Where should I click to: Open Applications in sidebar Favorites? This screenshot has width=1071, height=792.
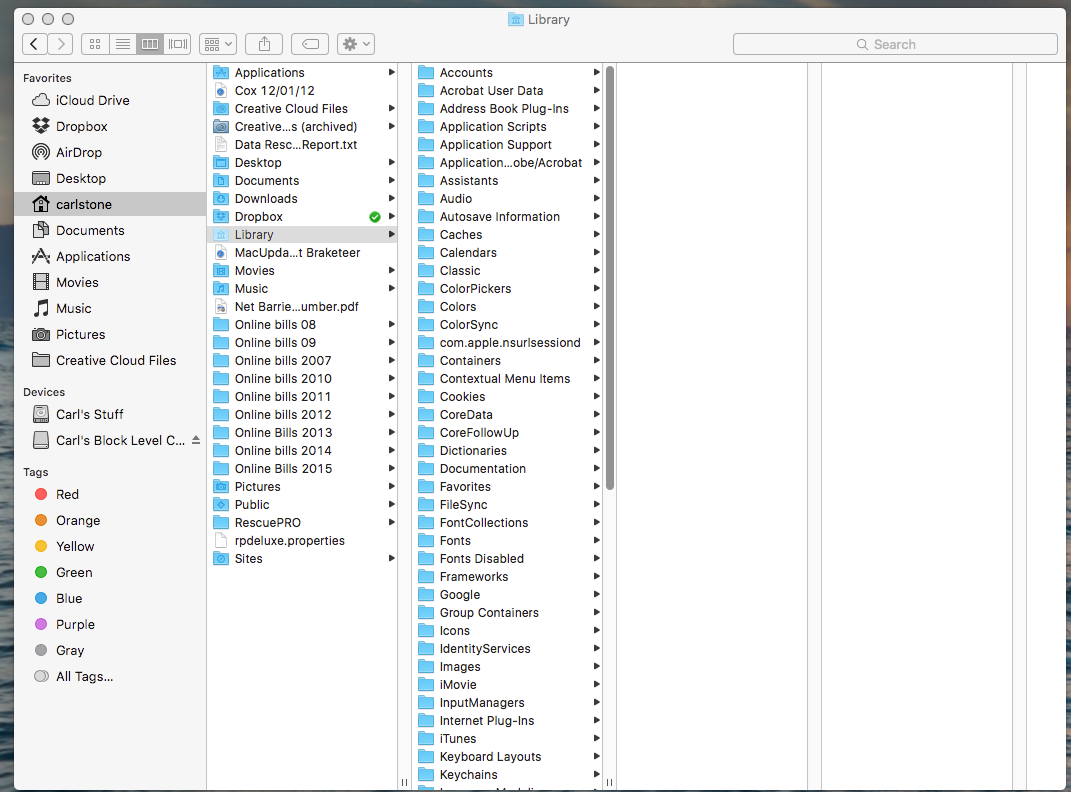tap(110, 256)
